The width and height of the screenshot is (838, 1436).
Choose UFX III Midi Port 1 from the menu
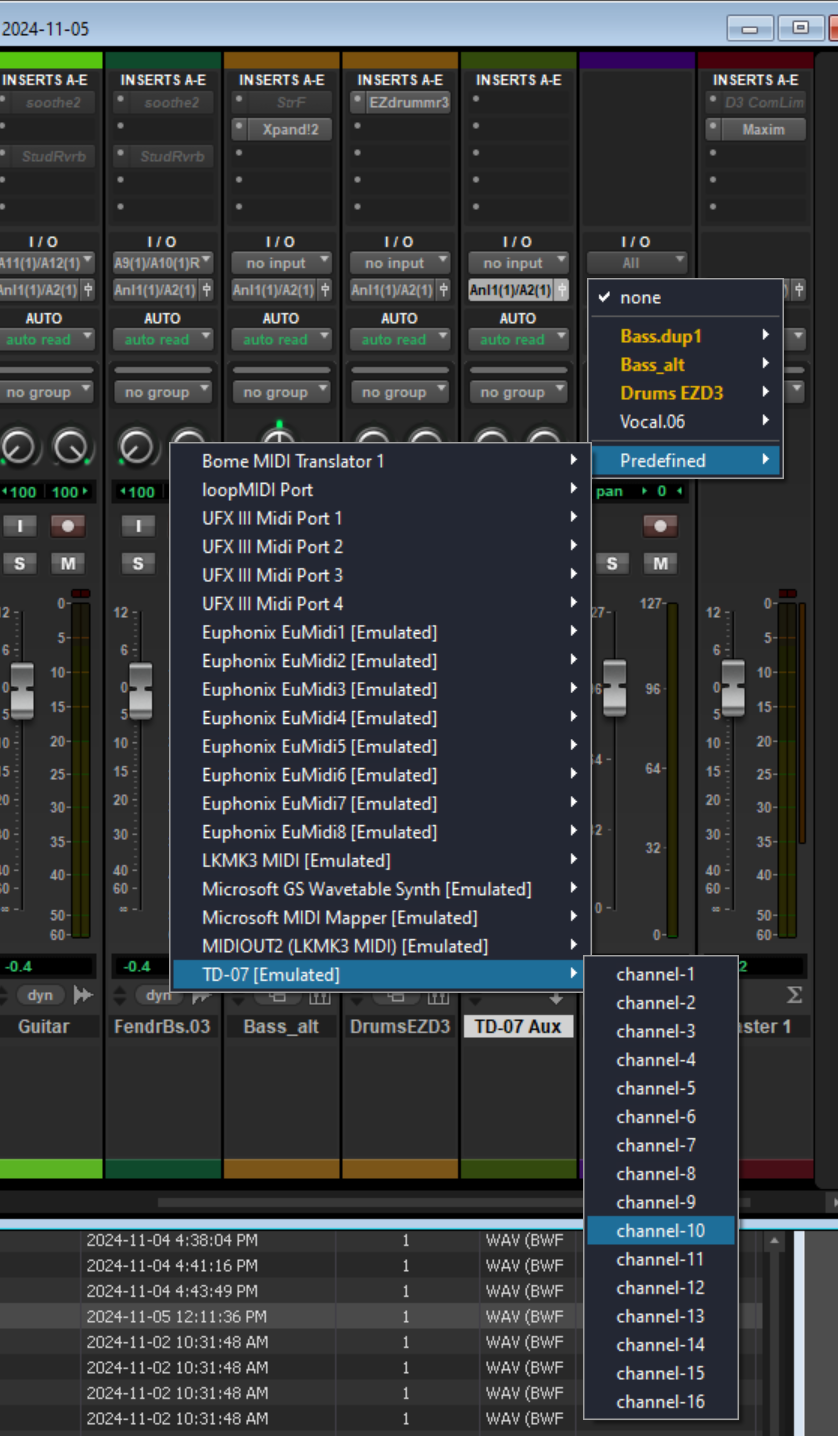pyautogui.click(x=272, y=518)
